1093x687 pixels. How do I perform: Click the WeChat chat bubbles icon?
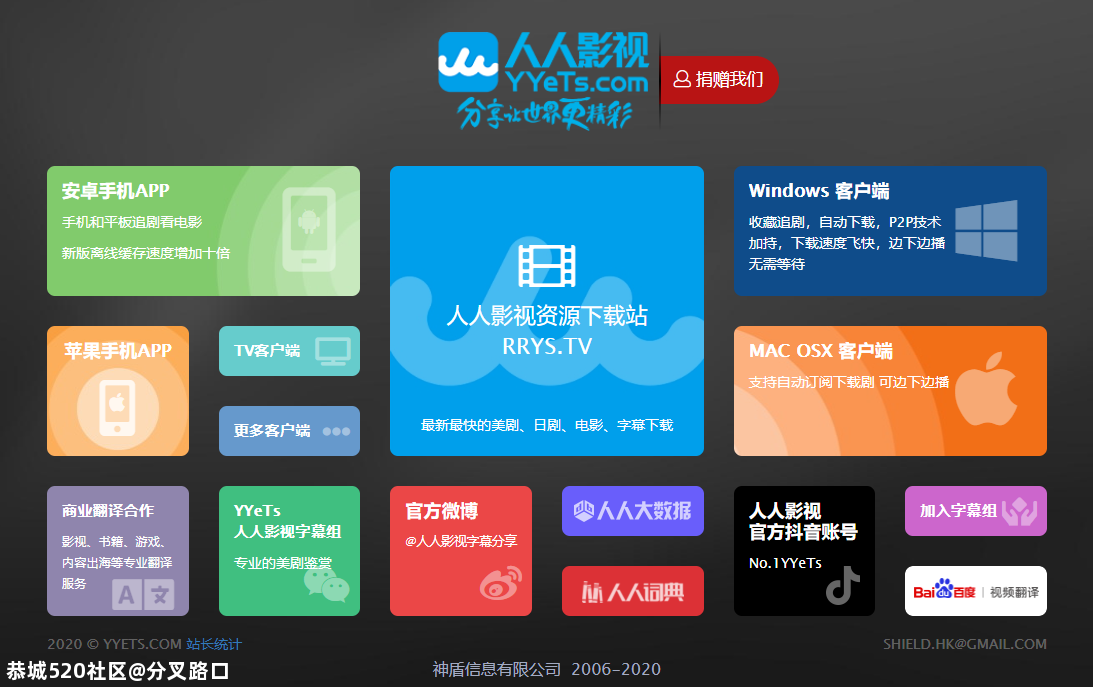(326, 585)
